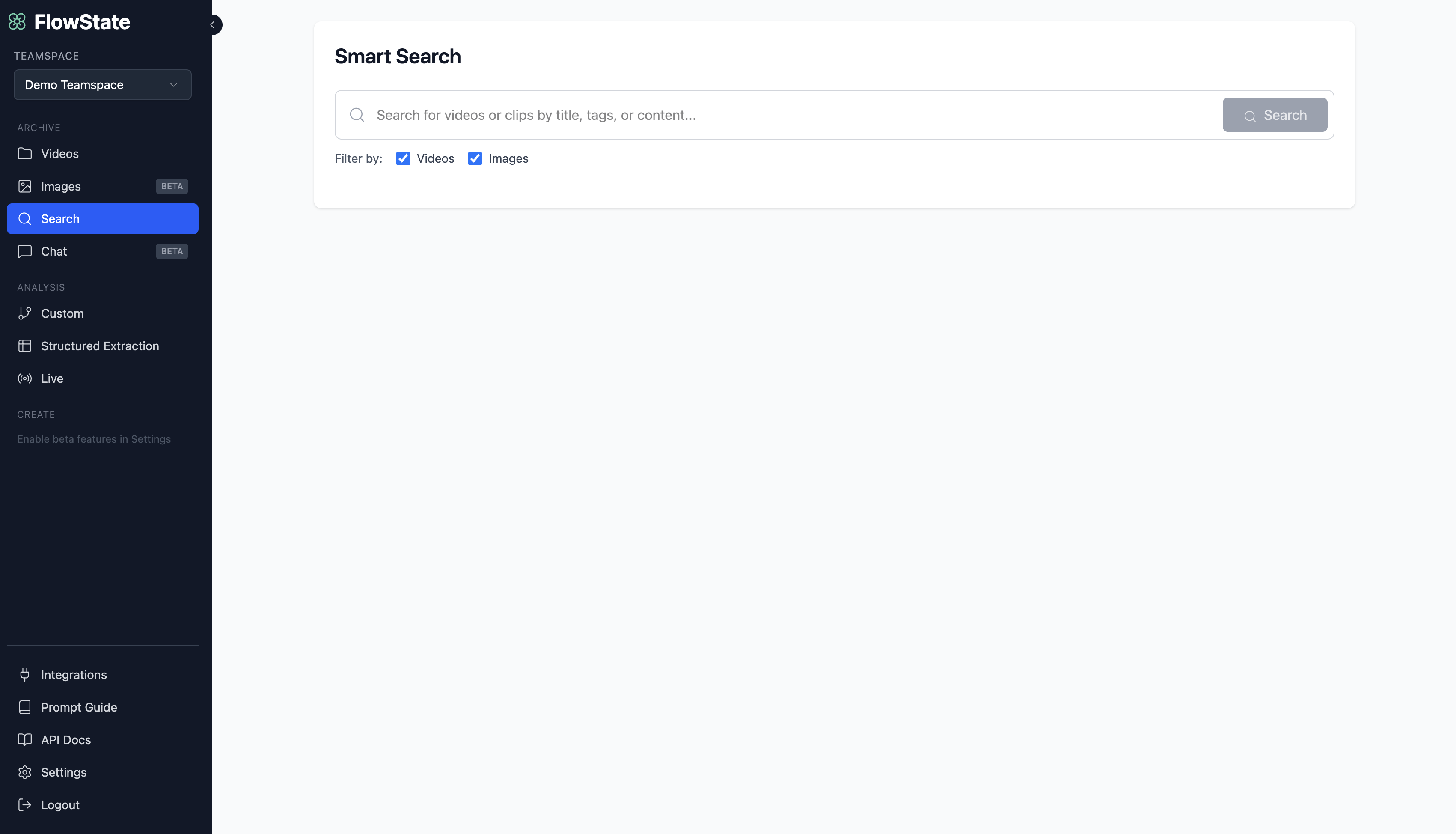Click the "Filter by:" label

358,159
